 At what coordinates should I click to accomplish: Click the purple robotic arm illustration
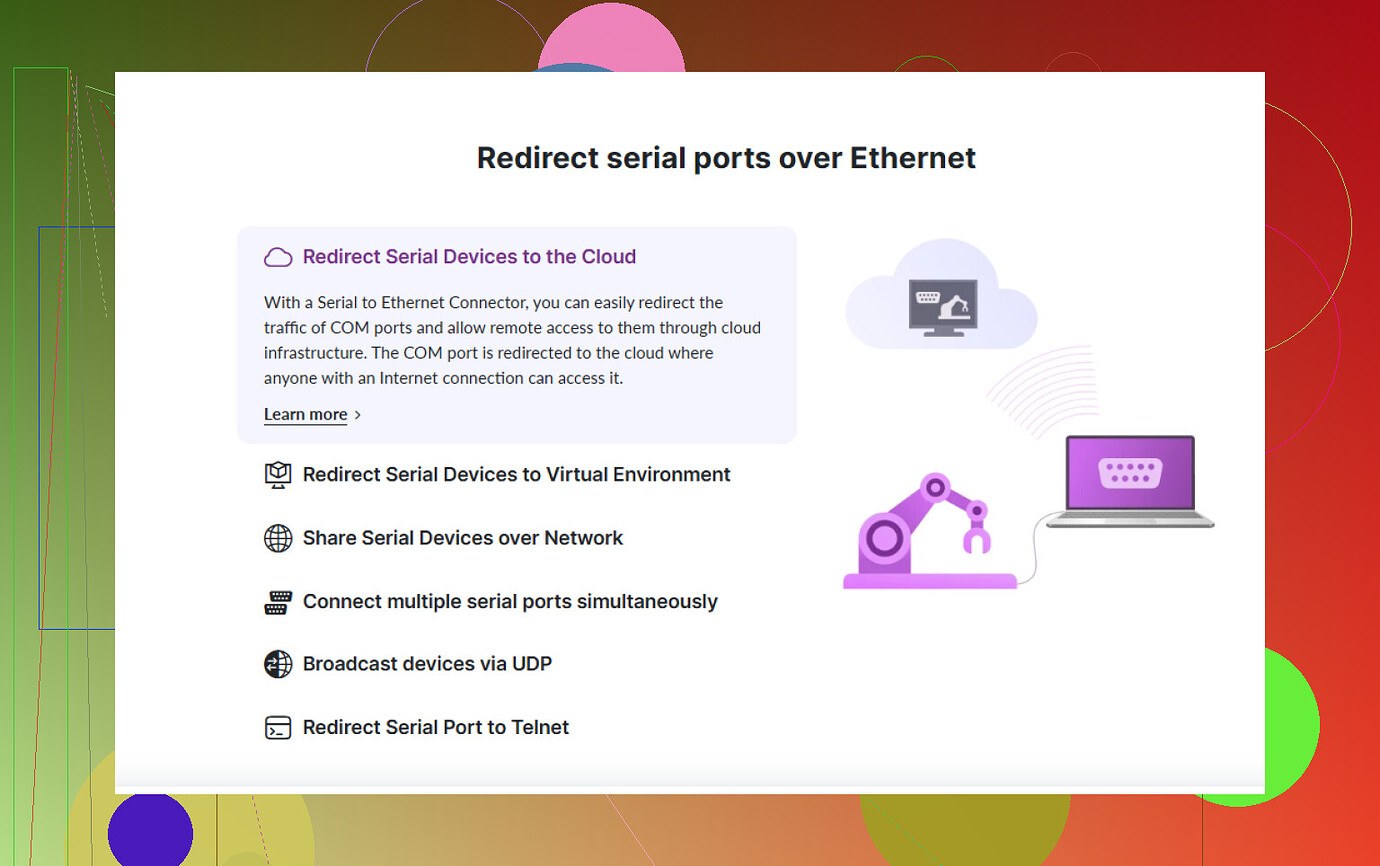point(929,531)
